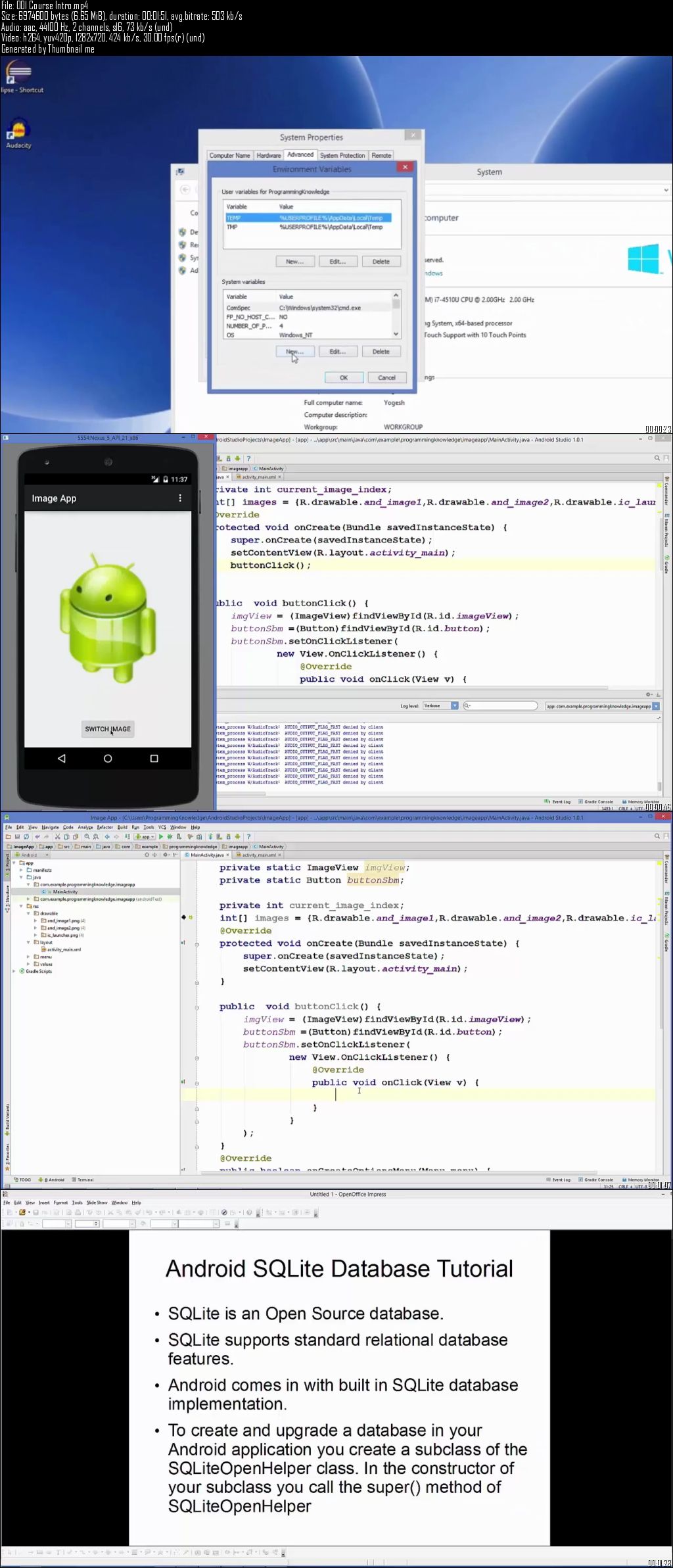Click the Redo arrow in Android Studio toolbar
Image resolution: width=673 pixels, height=1568 pixels.
tap(47, 837)
